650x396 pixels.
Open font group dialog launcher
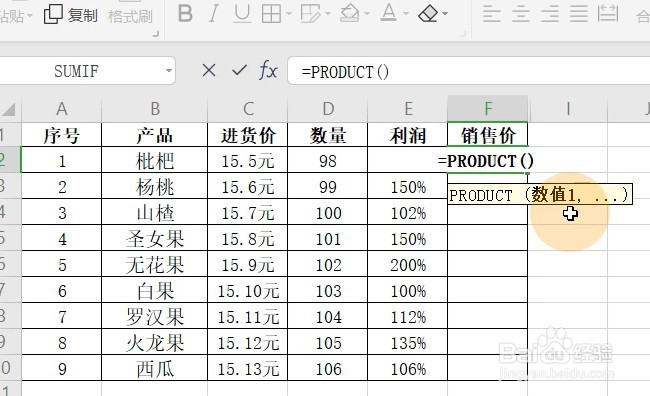[463, 34]
